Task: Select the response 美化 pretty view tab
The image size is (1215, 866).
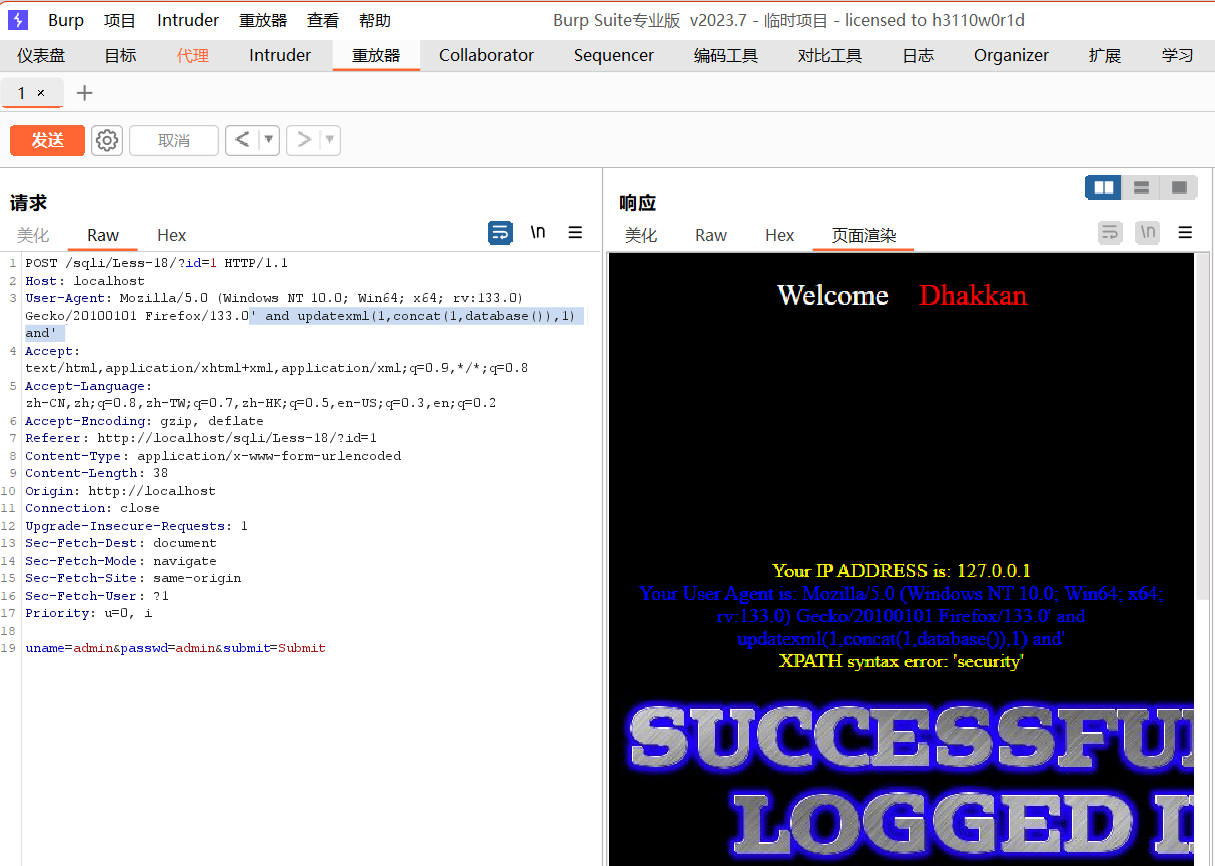Action: coord(641,235)
